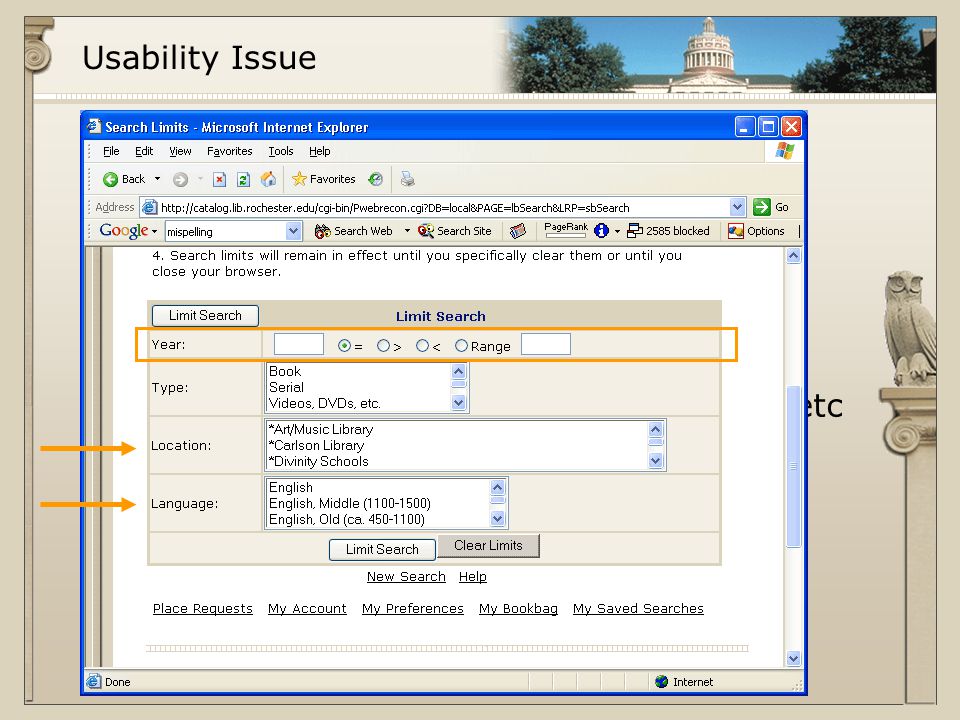960x720 pixels.
Task: Click the Internet zone globe icon
Action: coord(661,681)
